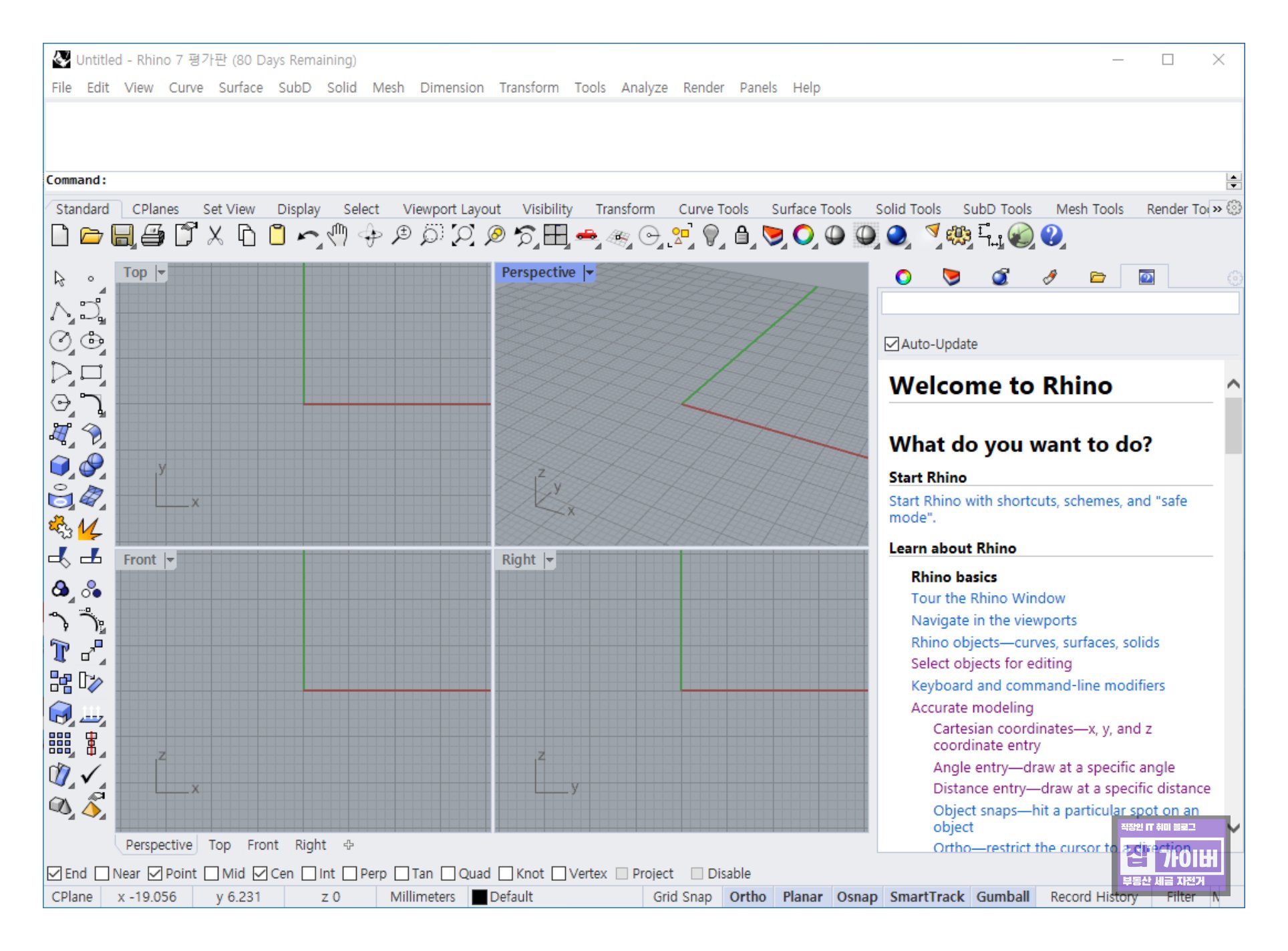Switch to the Curve Tools toolbar tab

point(713,209)
